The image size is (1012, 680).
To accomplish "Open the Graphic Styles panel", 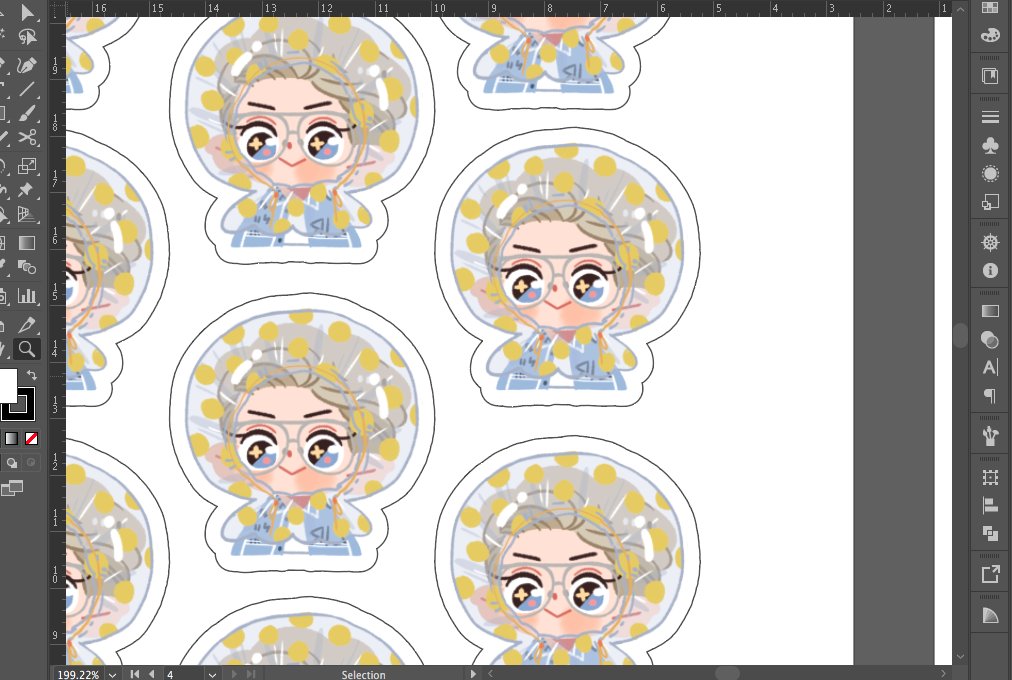I will (x=990, y=203).
